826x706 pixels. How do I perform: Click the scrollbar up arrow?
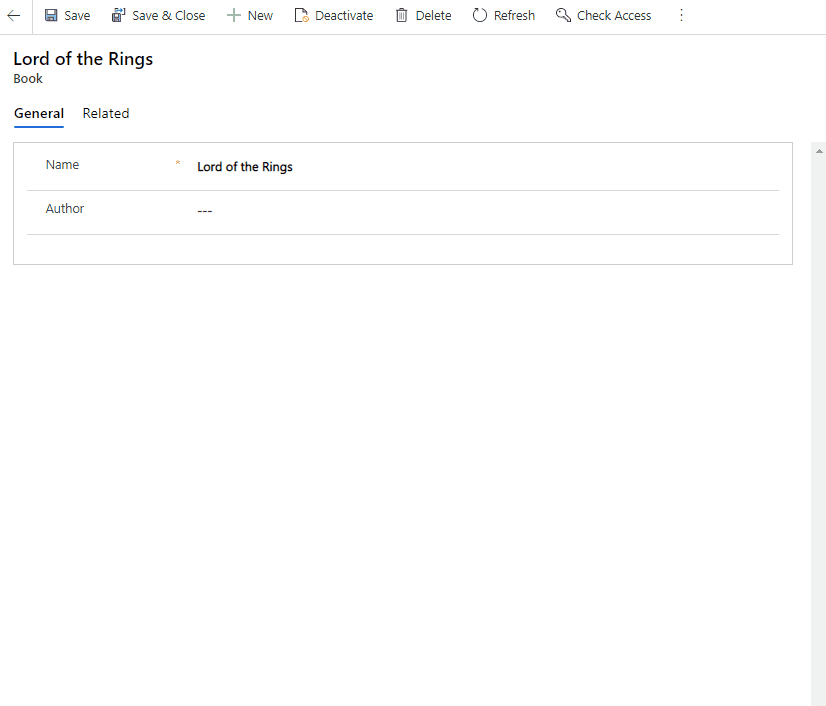[819, 151]
